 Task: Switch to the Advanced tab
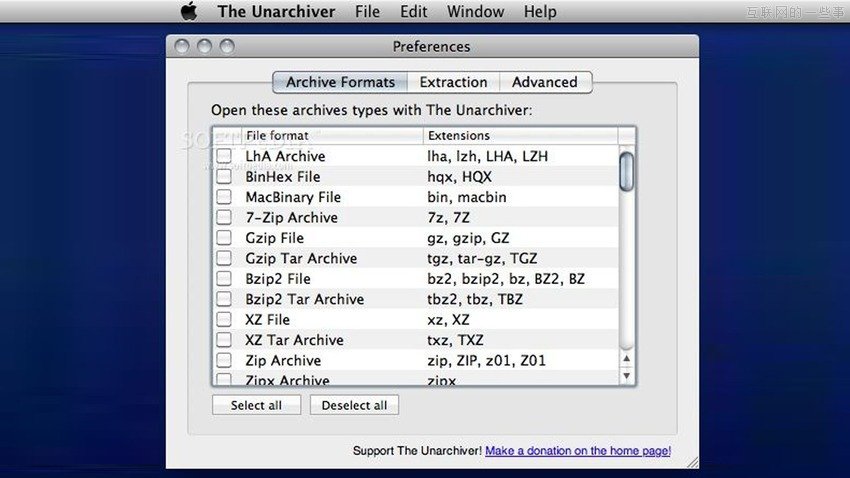(544, 82)
